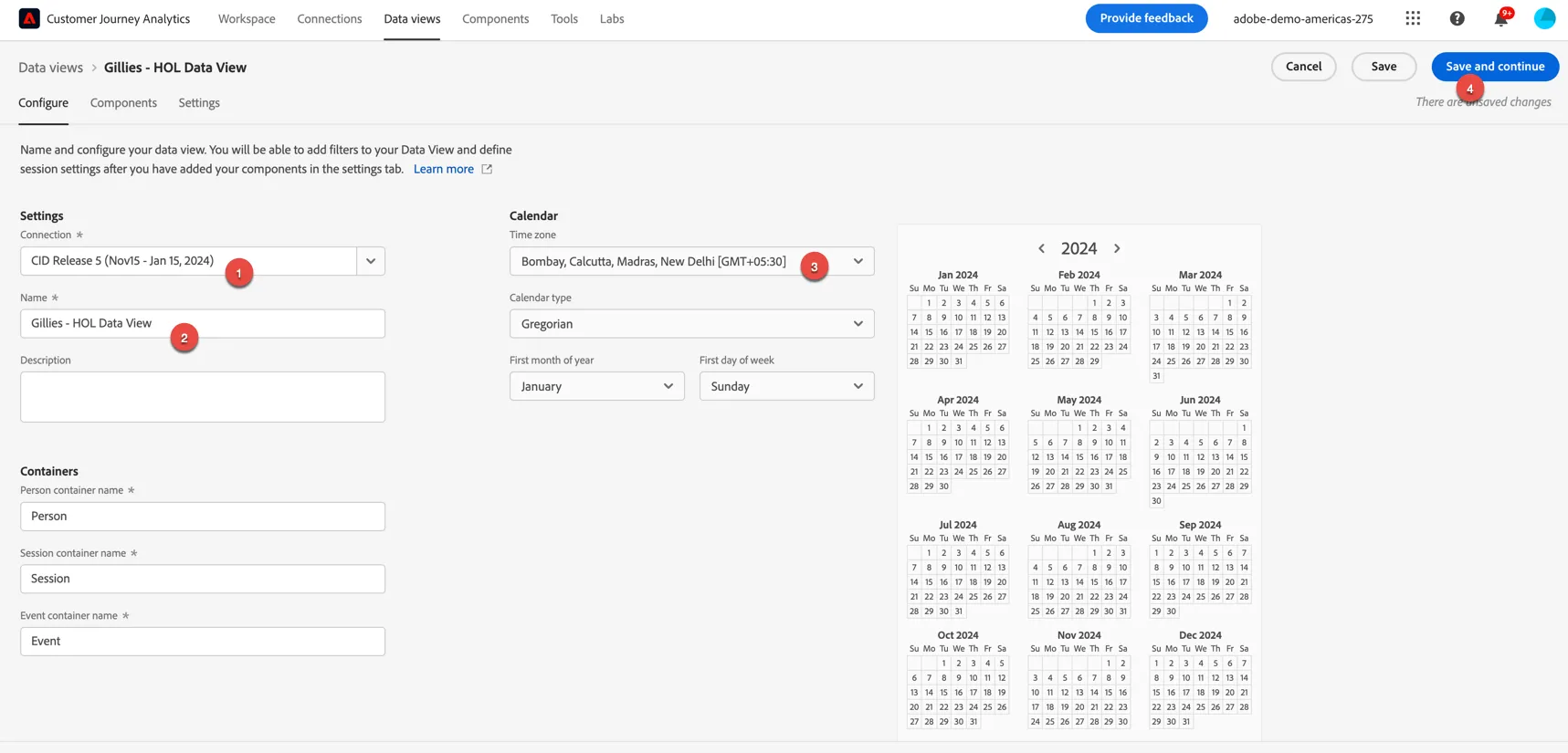The width and height of the screenshot is (1568, 753).
Task: Open the user profile avatar
Action: (1544, 18)
